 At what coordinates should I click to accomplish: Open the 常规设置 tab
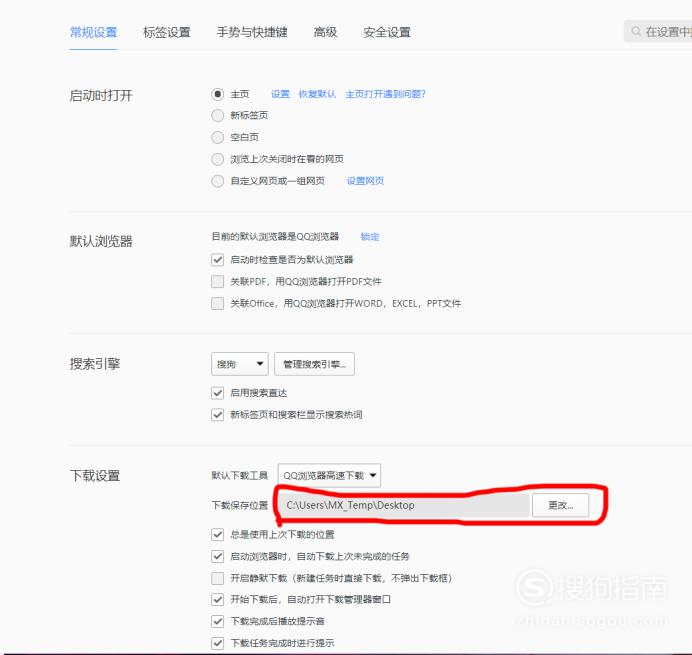point(93,32)
